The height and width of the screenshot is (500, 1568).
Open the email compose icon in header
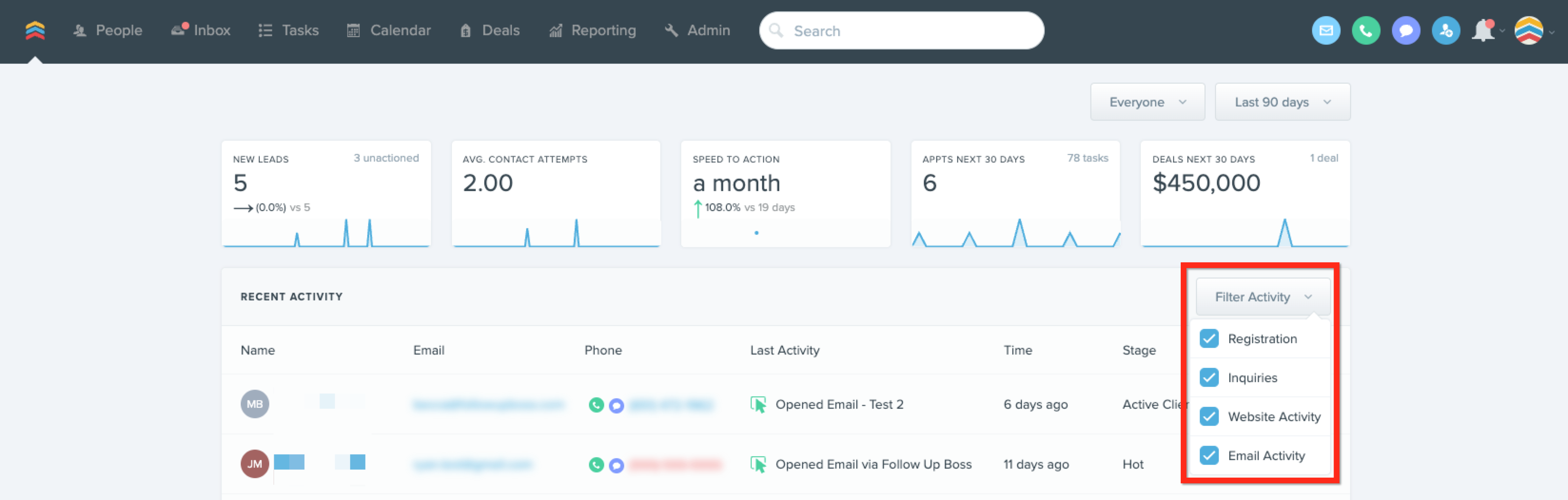coord(1326,30)
